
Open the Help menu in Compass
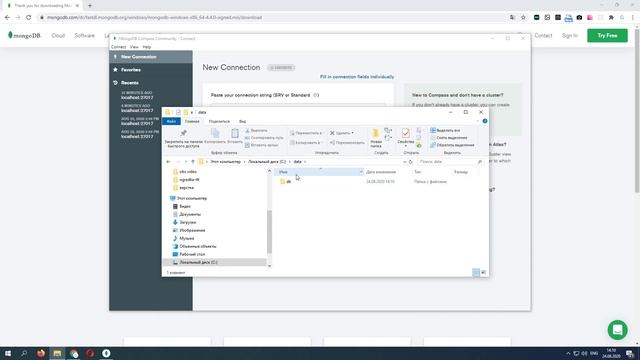pyautogui.click(x=147, y=47)
